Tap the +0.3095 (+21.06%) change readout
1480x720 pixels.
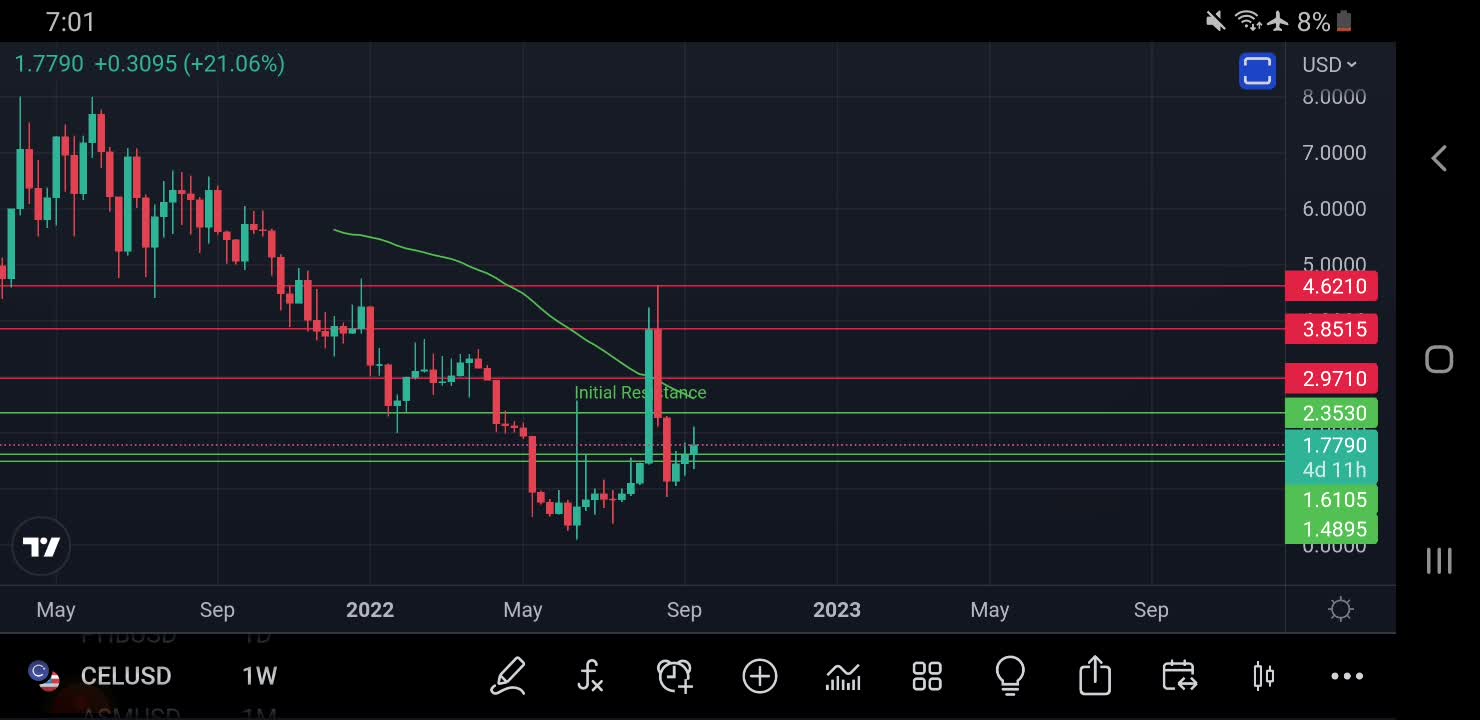coord(189,64)
